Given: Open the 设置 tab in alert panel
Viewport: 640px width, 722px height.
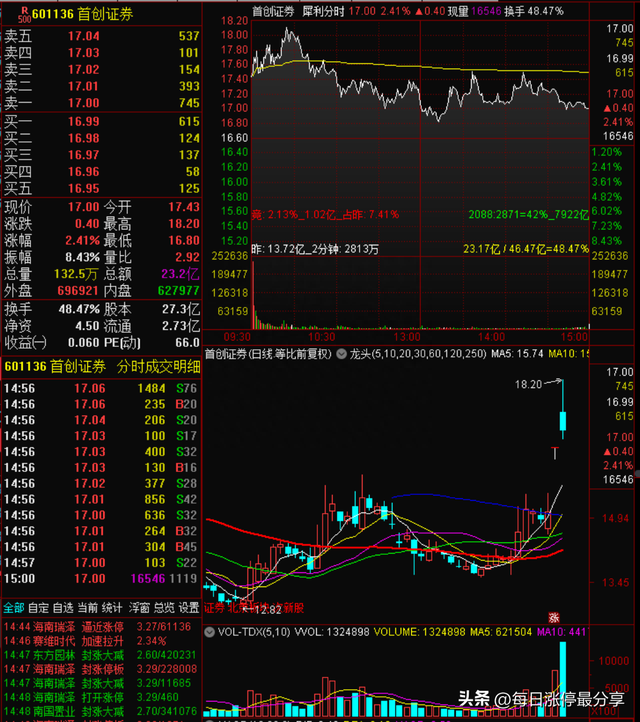Looking at the screenshot, I should [x=189, y=607].
